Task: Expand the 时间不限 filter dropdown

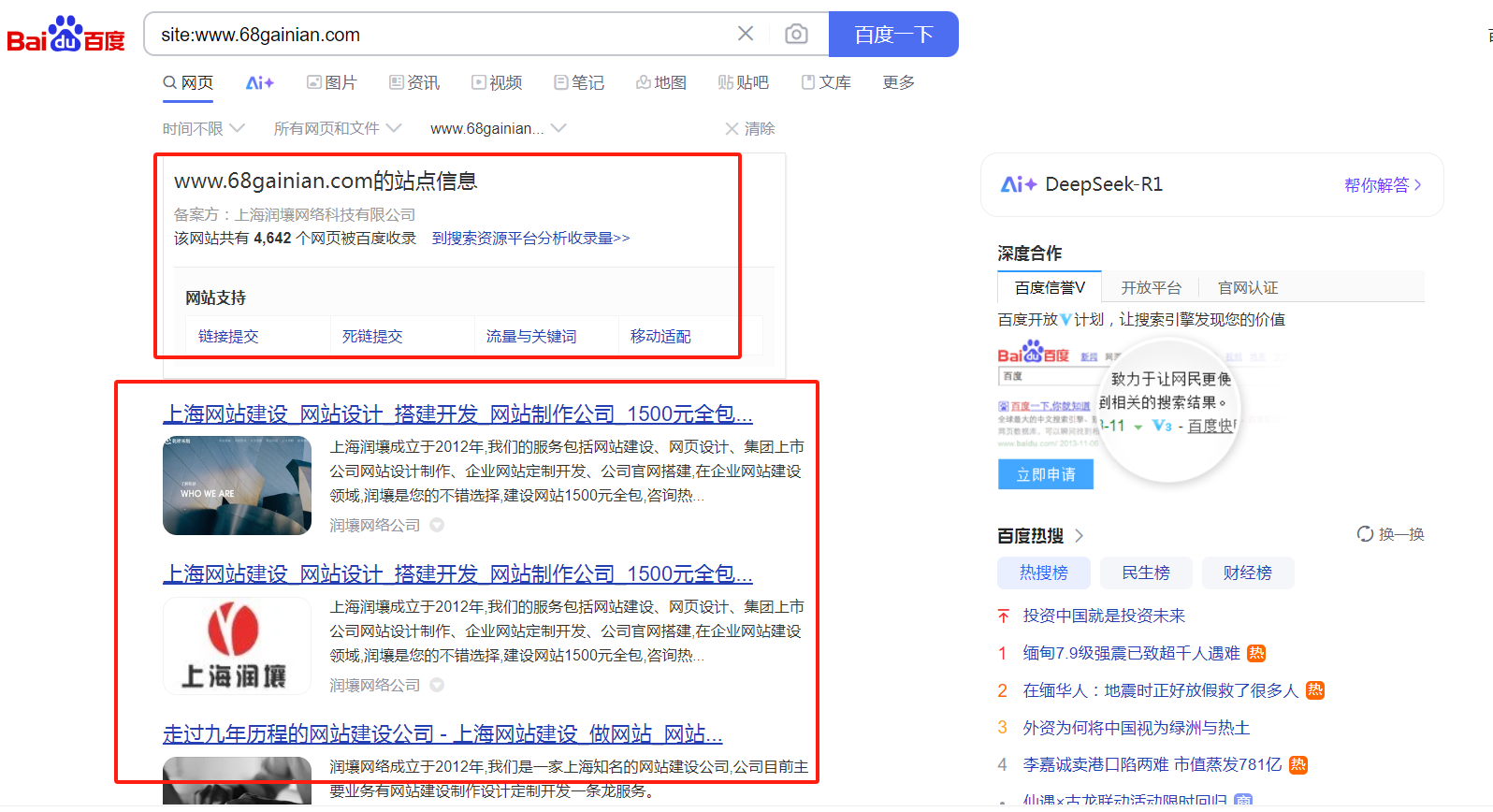Action: pyautogui.click(x=203, y=128)
